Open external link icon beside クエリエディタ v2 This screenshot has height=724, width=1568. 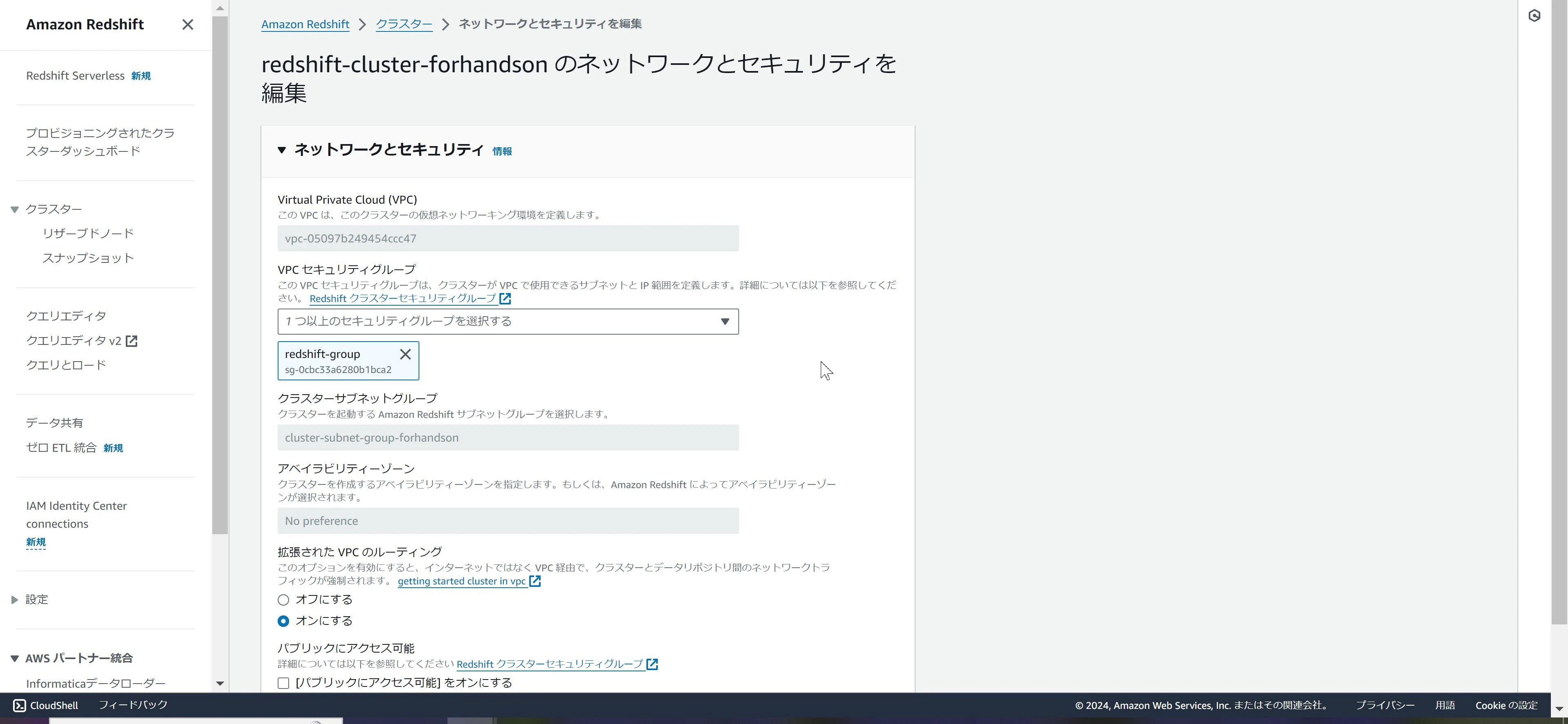(131, 341)
